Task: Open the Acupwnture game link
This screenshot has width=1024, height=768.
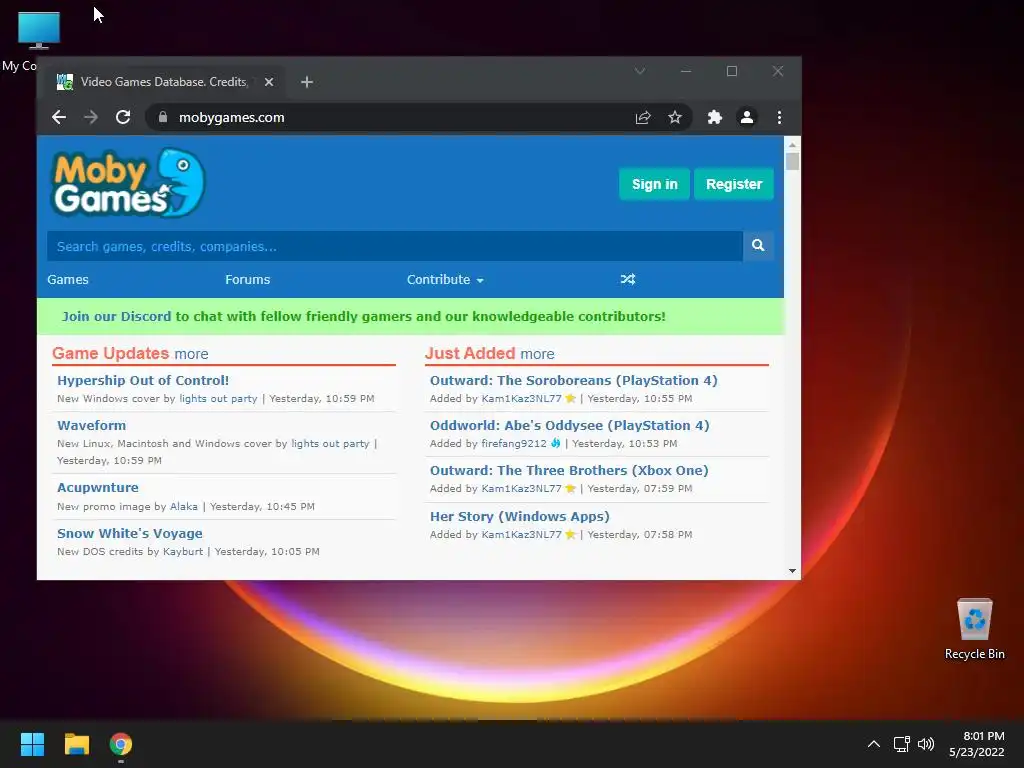Action: click(x=98, y=487)
